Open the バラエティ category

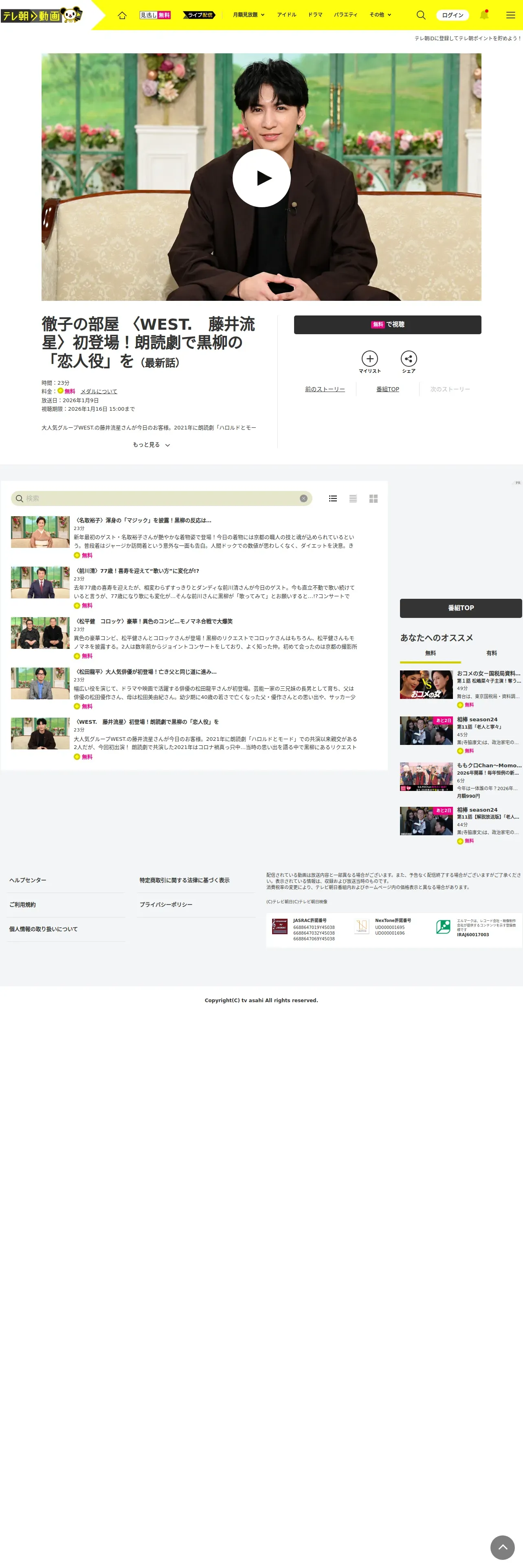pos(346,15)
